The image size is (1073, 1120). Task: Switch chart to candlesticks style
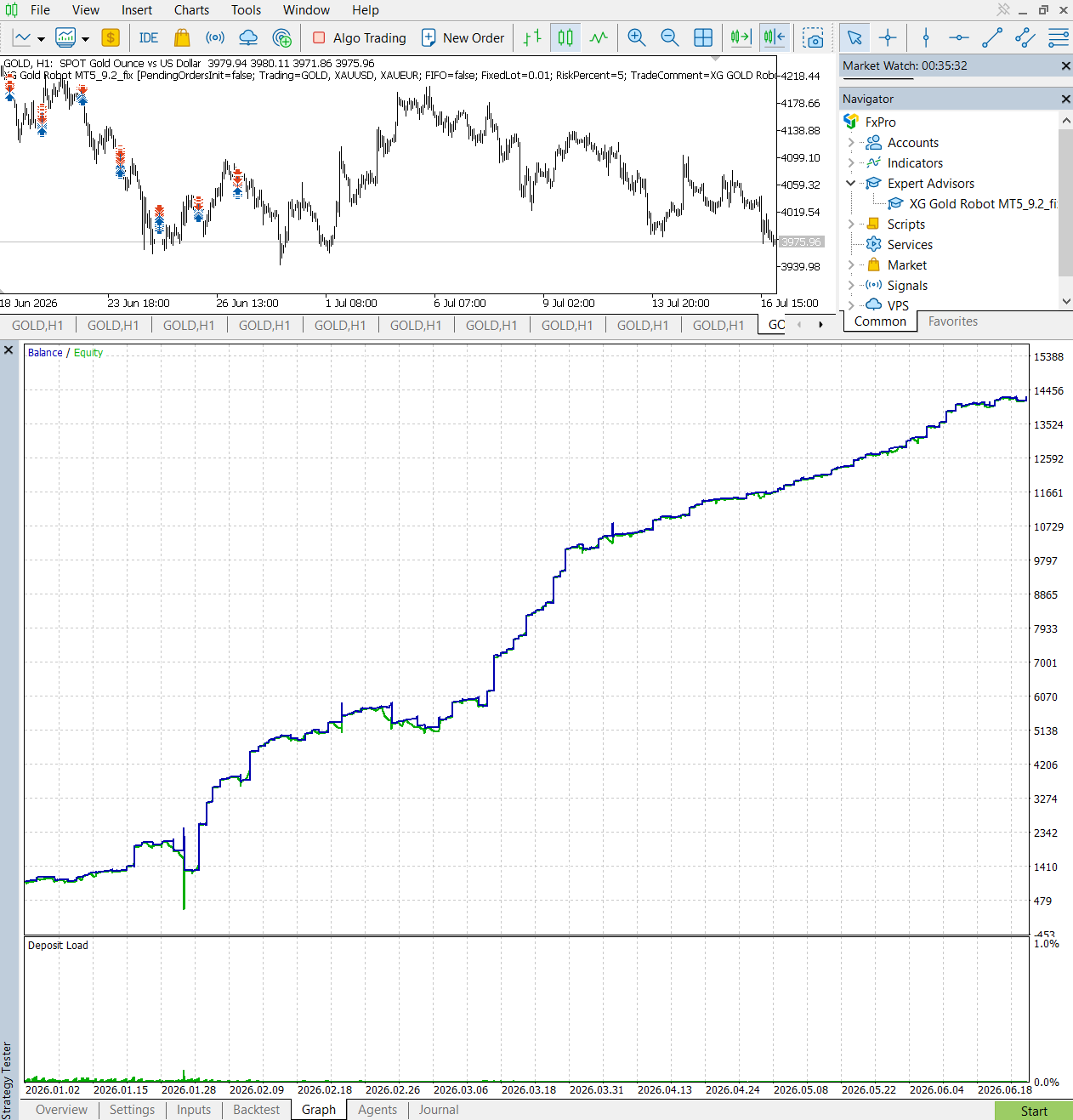click(565, 37)
